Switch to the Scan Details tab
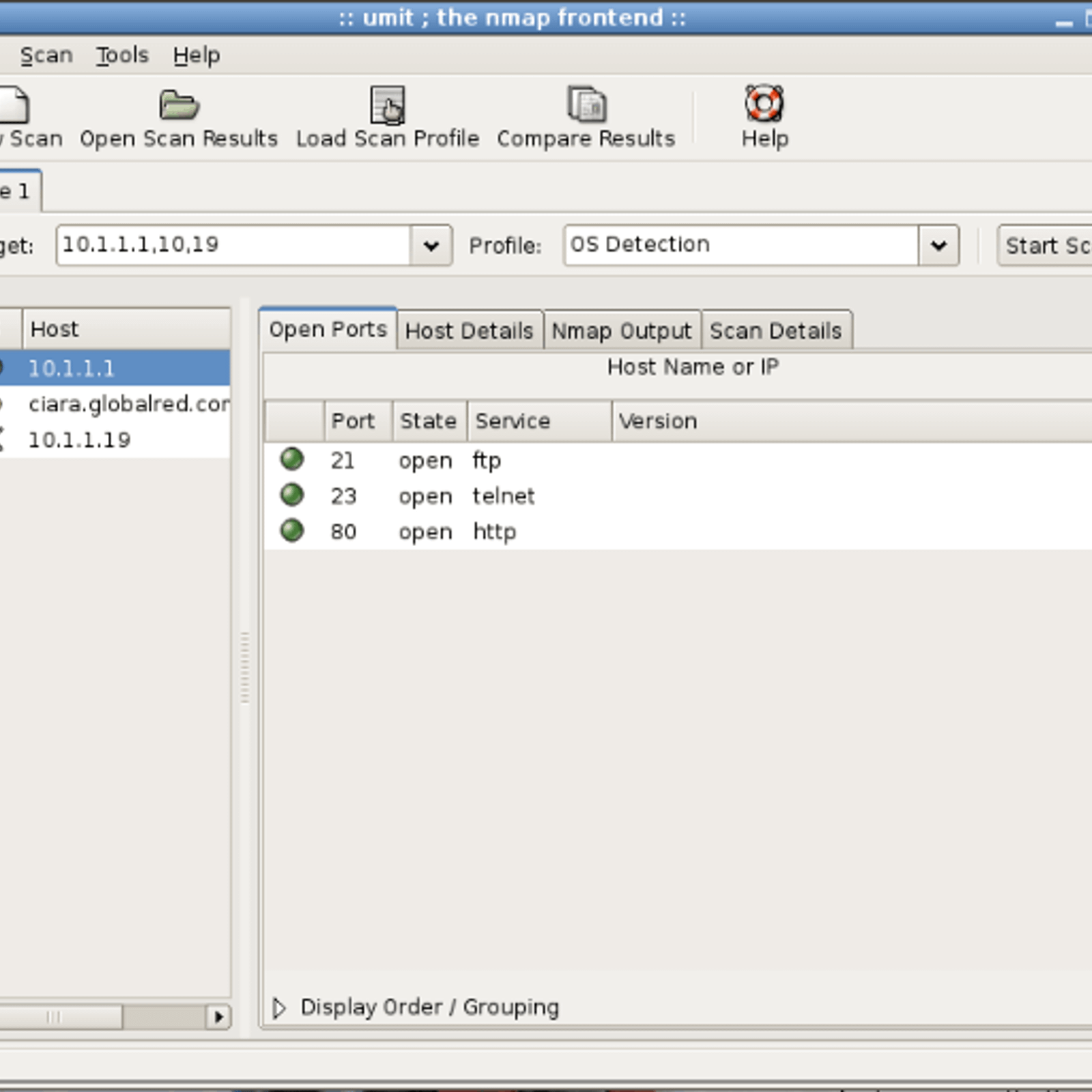 776,331
